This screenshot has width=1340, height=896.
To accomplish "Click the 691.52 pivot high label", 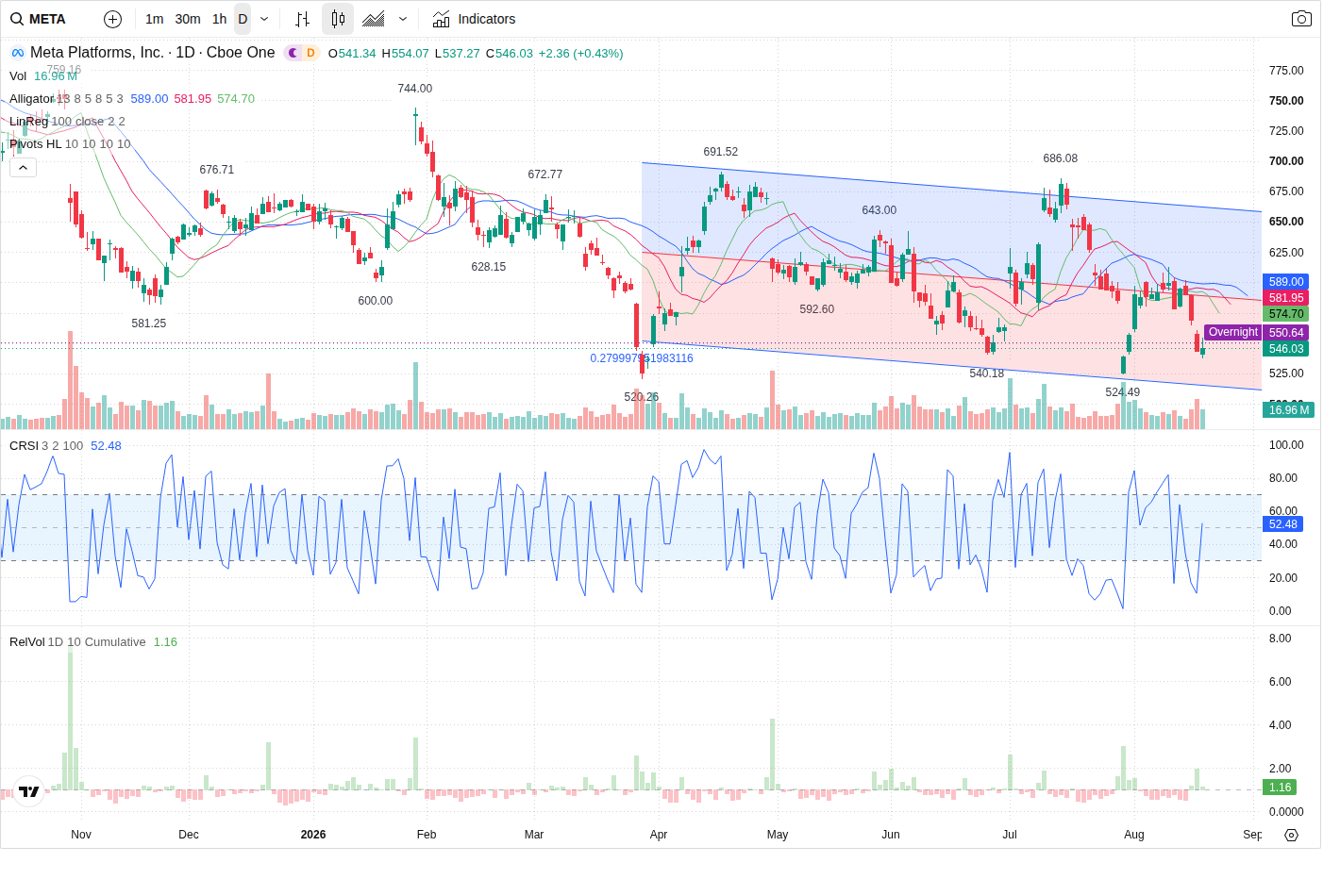I will click(x=721, y=152).
